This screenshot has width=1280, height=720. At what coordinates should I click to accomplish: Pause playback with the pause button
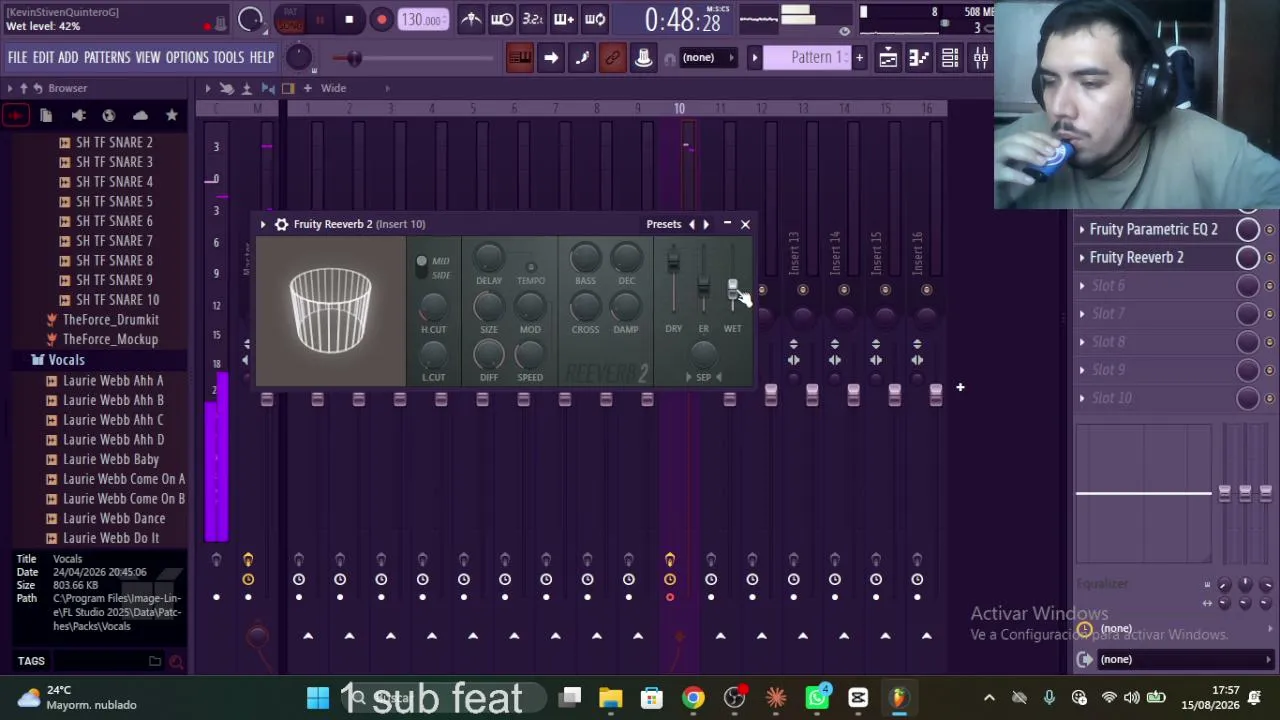coord(319,19)
